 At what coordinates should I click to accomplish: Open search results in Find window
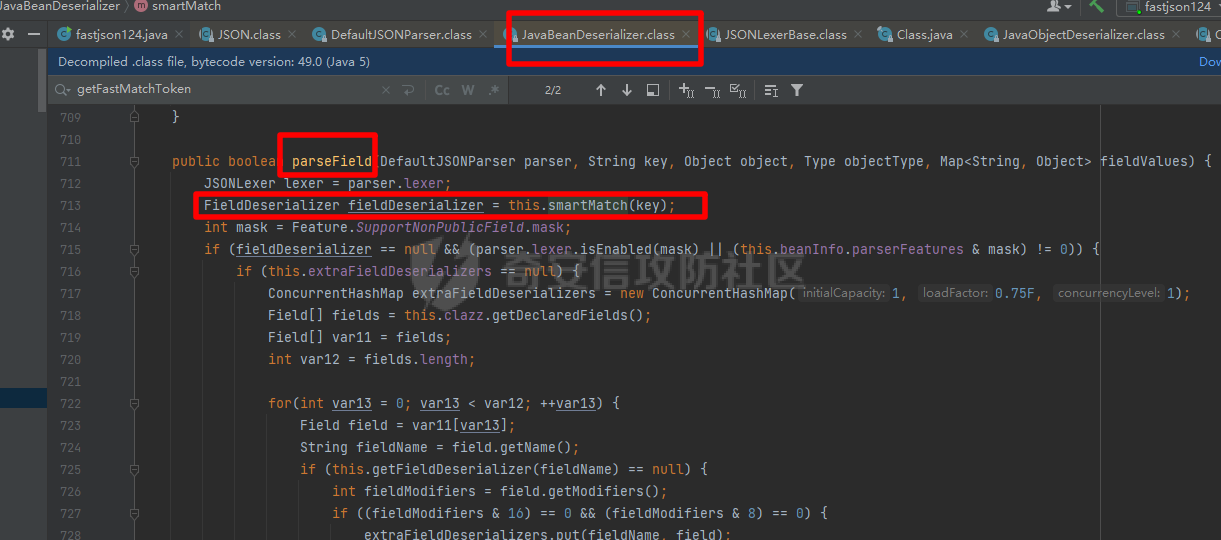tap(653, 90)
